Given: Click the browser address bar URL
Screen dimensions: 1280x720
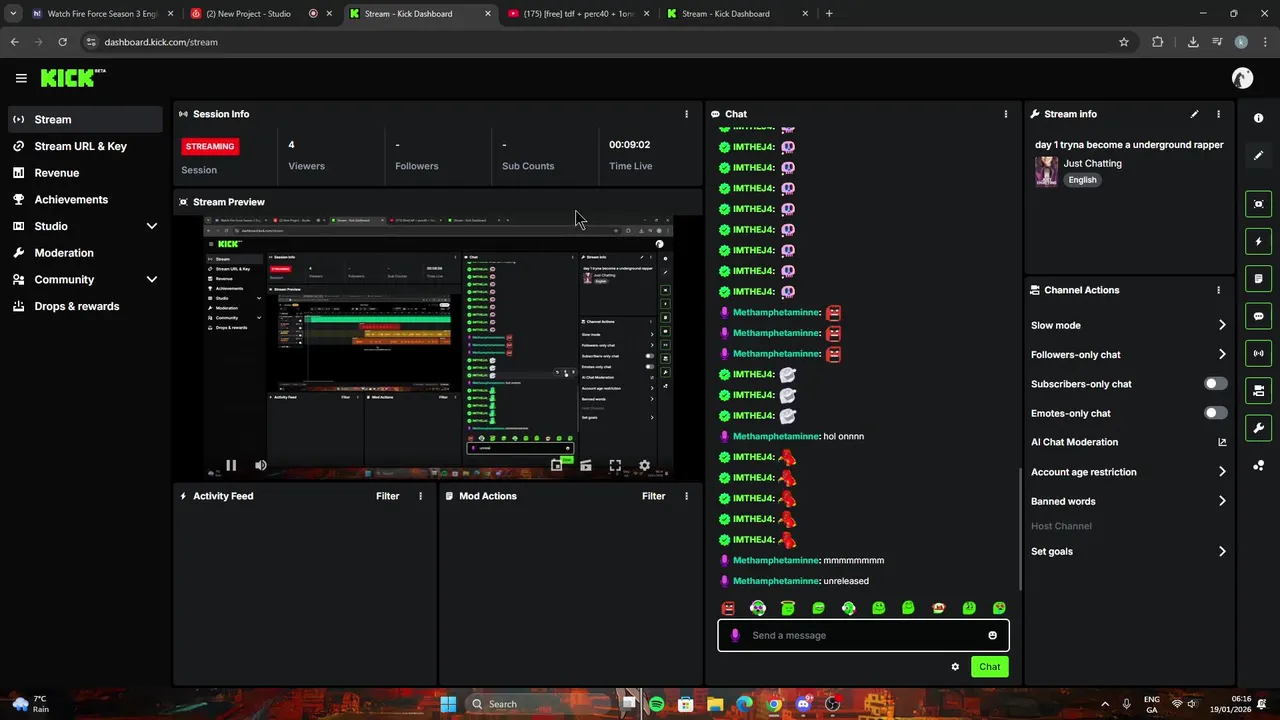Looking at the screenshot, I should pos(160,42).
